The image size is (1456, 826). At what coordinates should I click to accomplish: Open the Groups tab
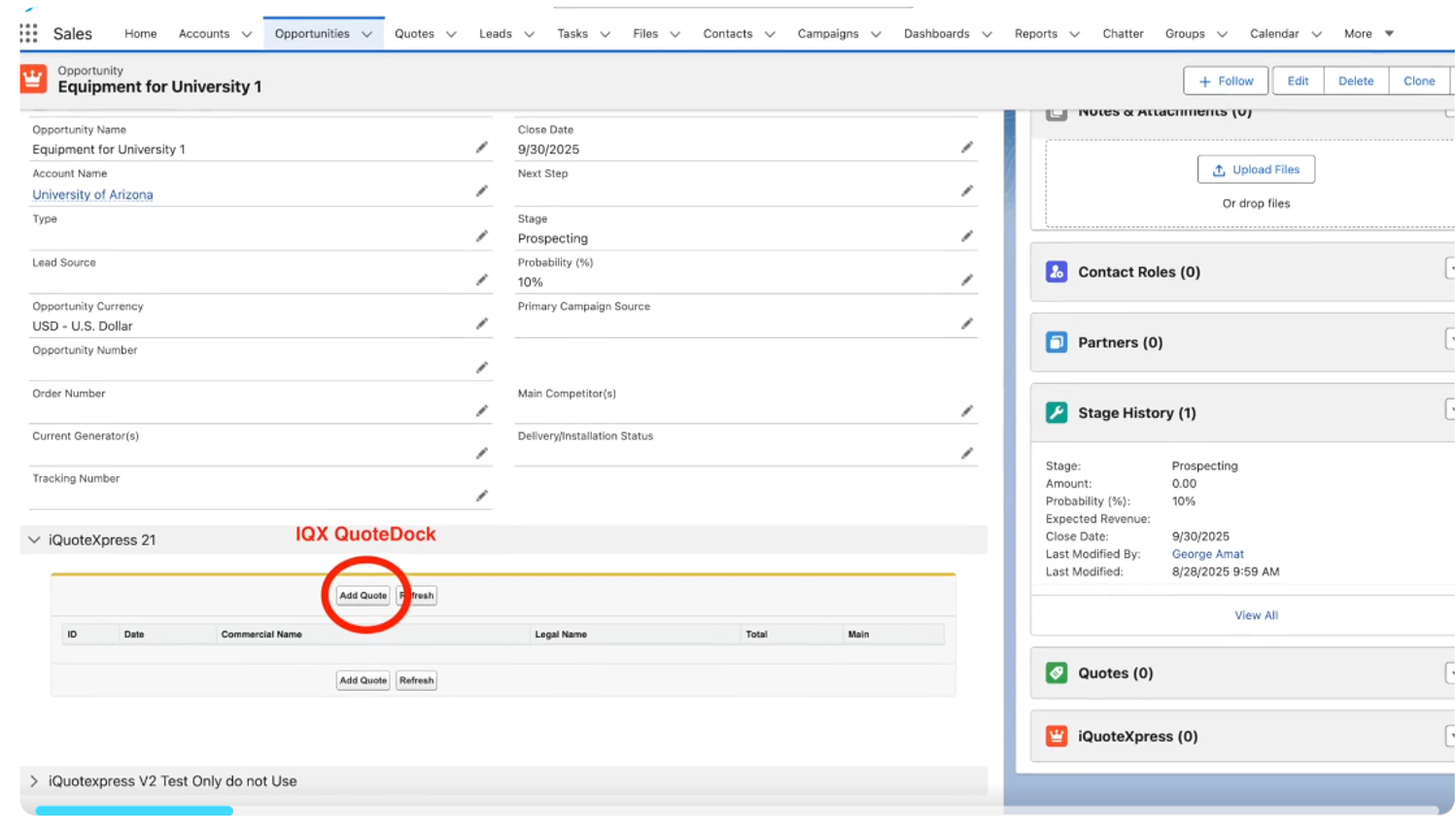[1185, 34]
